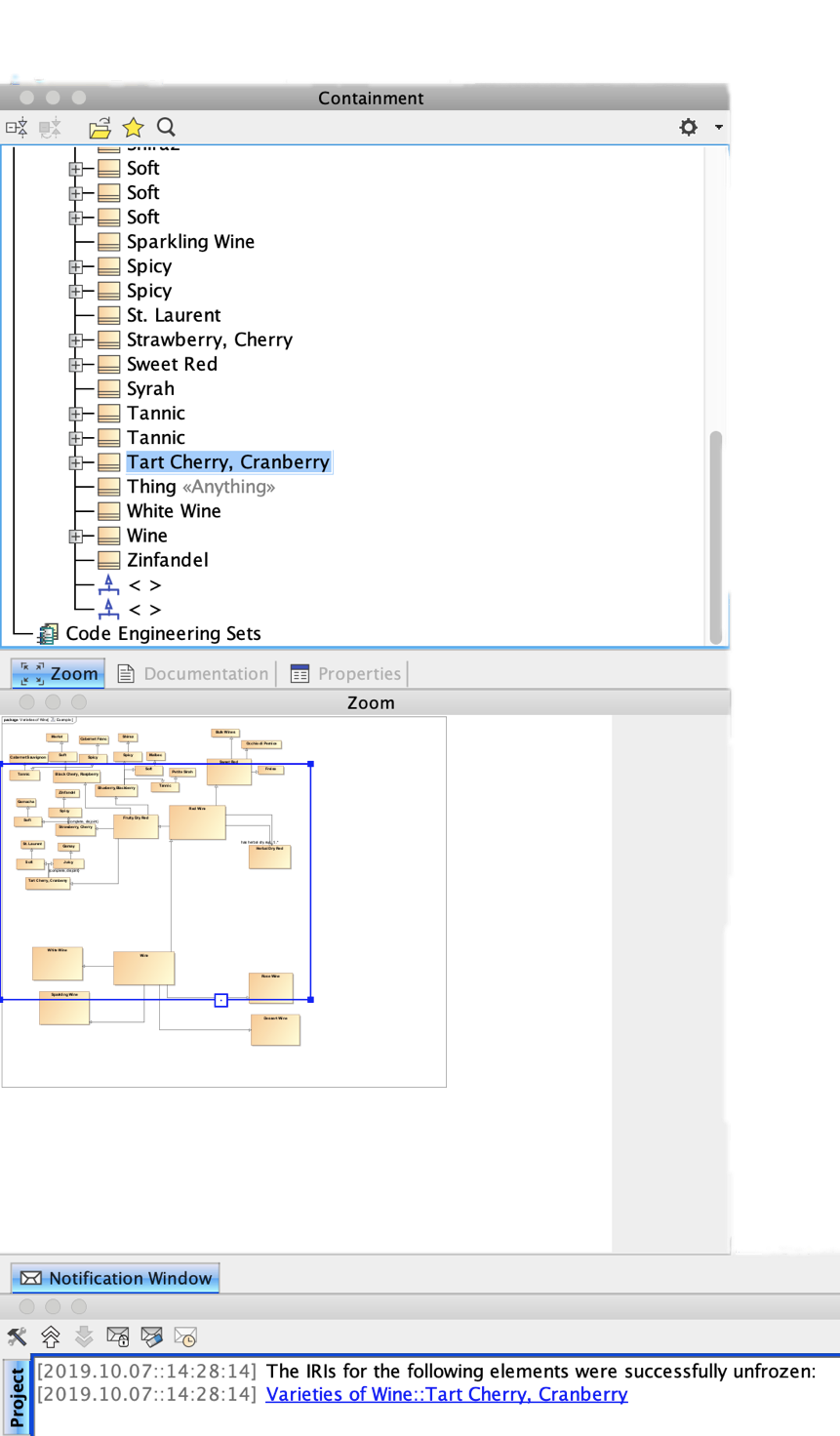Screen dimensions: 840x1436
Task: Click the Wine box in Zoom preview
Action: click(143, 969)
